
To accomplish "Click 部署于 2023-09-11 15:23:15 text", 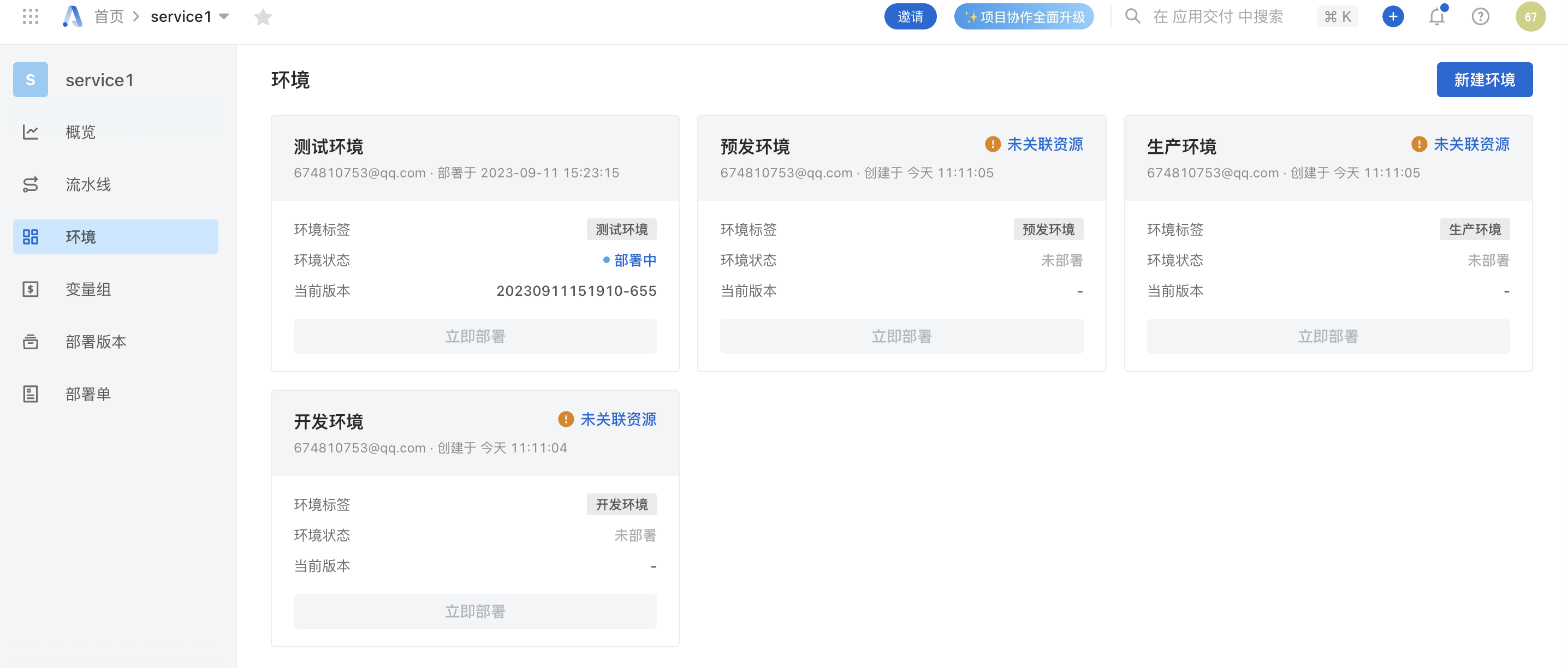I will pos(528,173).
